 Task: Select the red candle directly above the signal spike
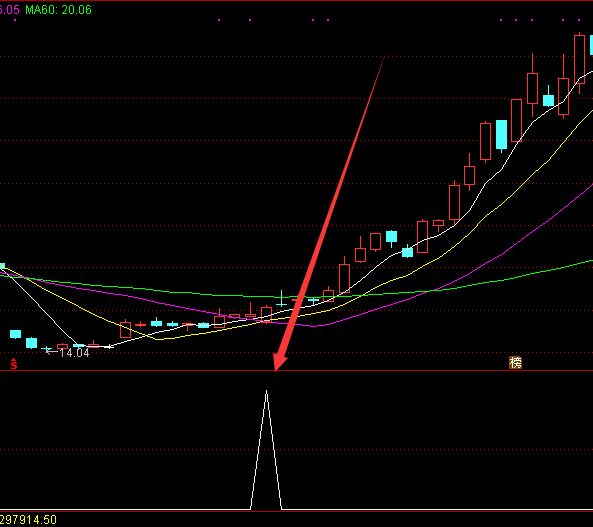click(266, 314)
